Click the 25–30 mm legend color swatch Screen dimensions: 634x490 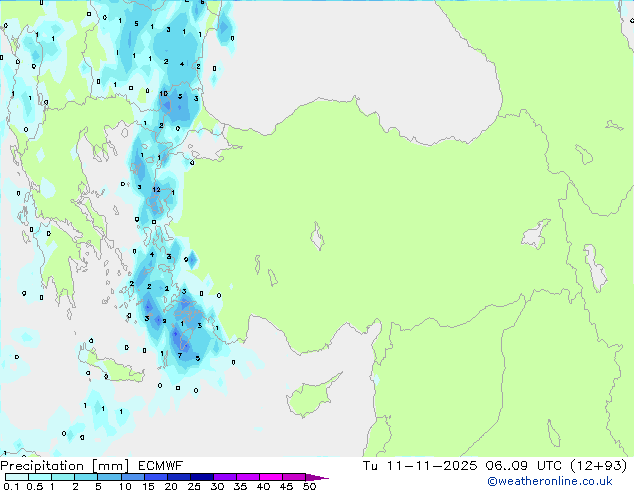(x=201, y=477)
